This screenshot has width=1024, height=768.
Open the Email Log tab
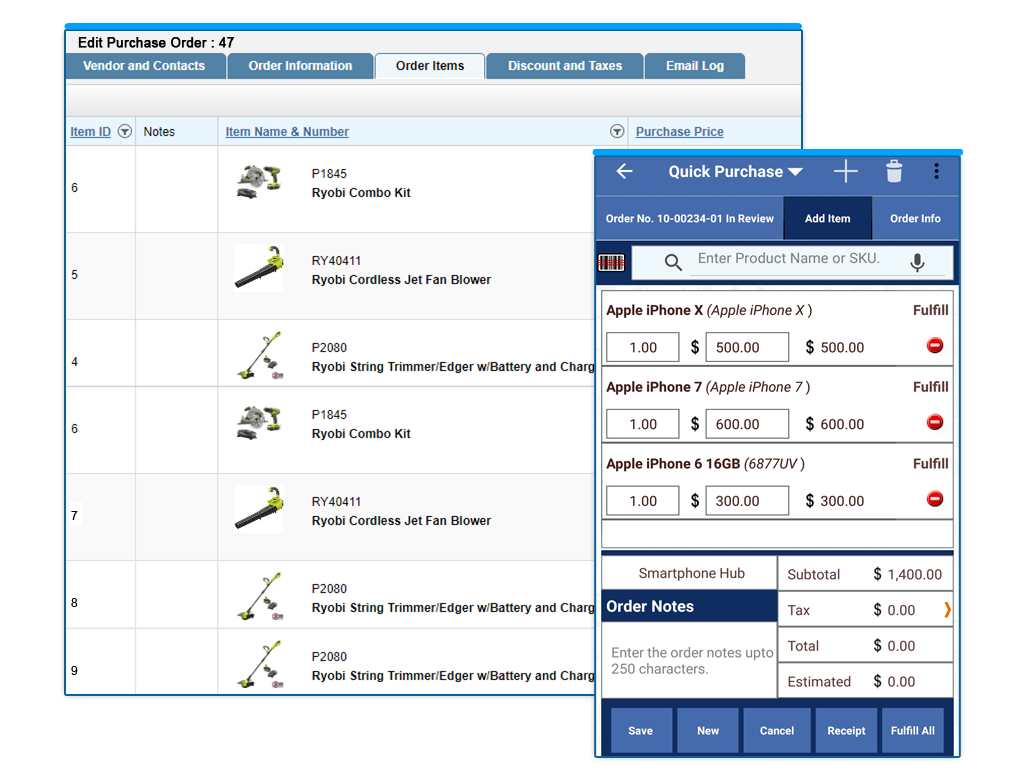(695, 66)
